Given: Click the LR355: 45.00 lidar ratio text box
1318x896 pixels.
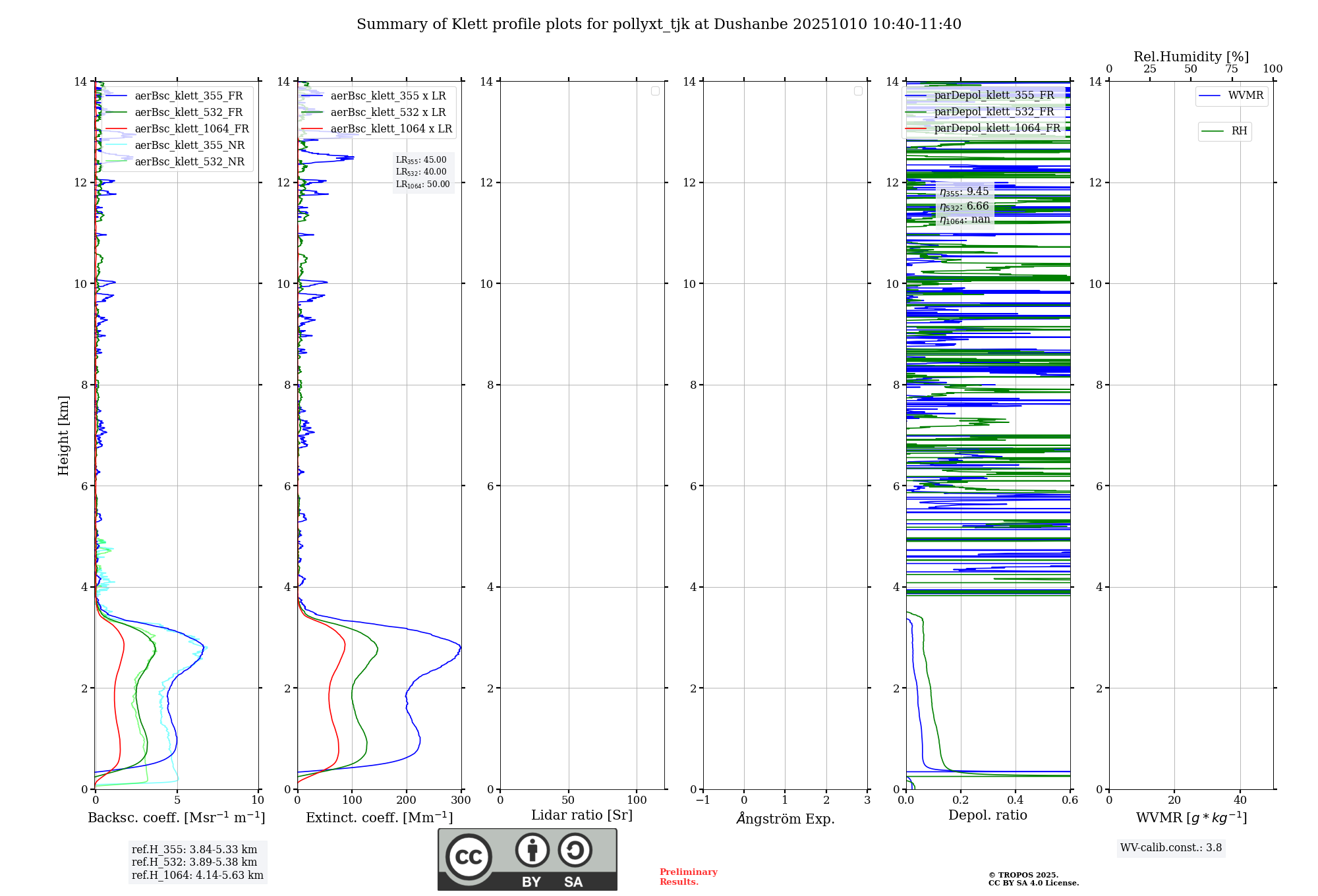Looking at the screenshot, I should [x=421, y=160].
